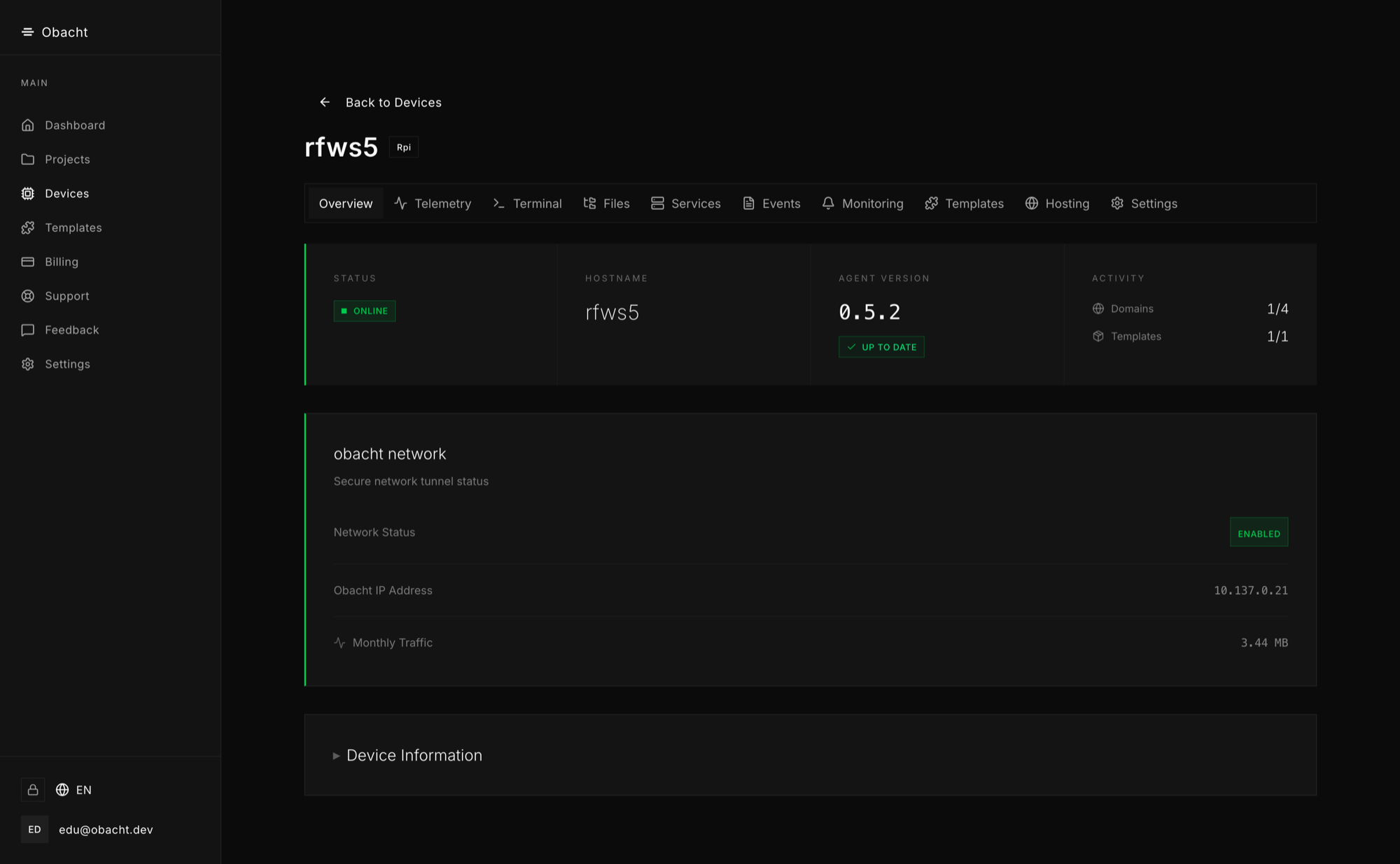This screenshot has width=1400, height=864.
Task: Click the rfws5 hostname value in Hostname card
Action: pos(612,312)
